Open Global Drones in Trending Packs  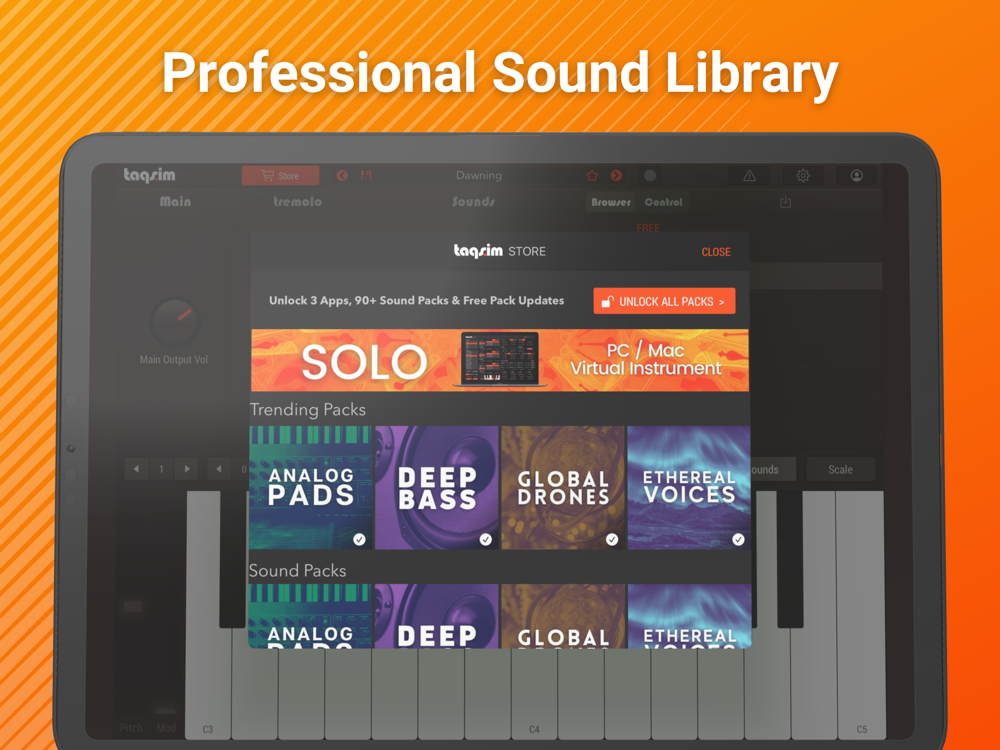(563, 487)
